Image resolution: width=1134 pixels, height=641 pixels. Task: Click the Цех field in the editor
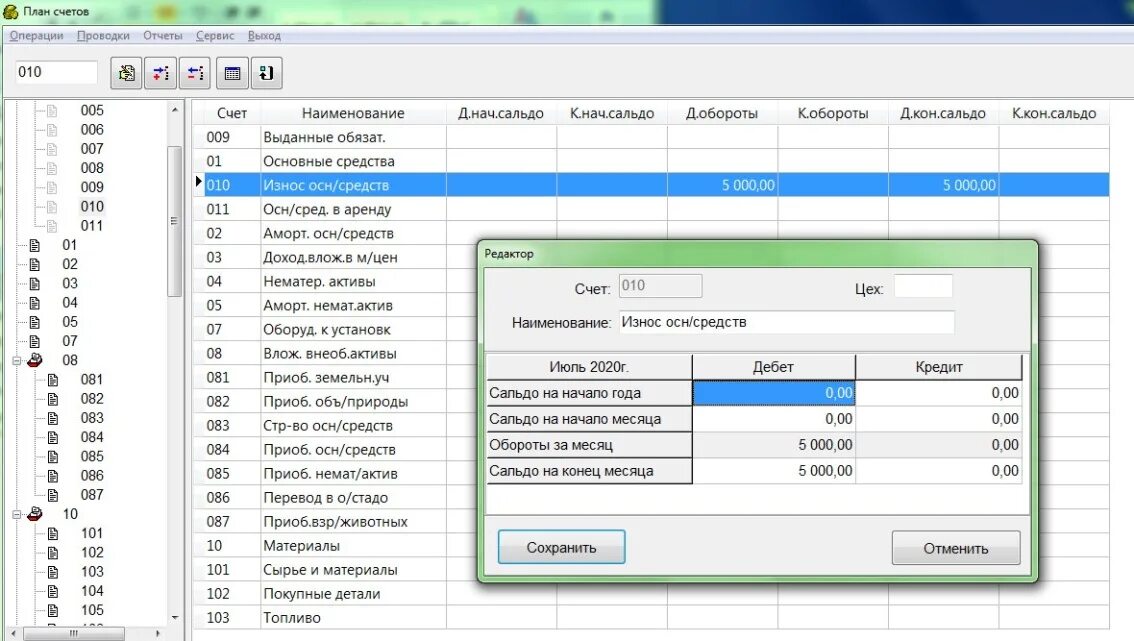pos(923,286)
